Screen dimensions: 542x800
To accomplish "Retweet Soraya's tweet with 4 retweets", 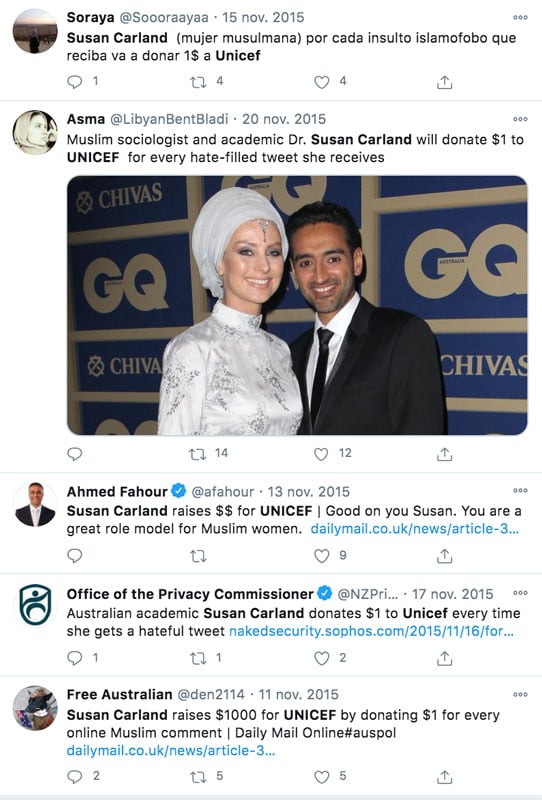I will coord(198,82).
